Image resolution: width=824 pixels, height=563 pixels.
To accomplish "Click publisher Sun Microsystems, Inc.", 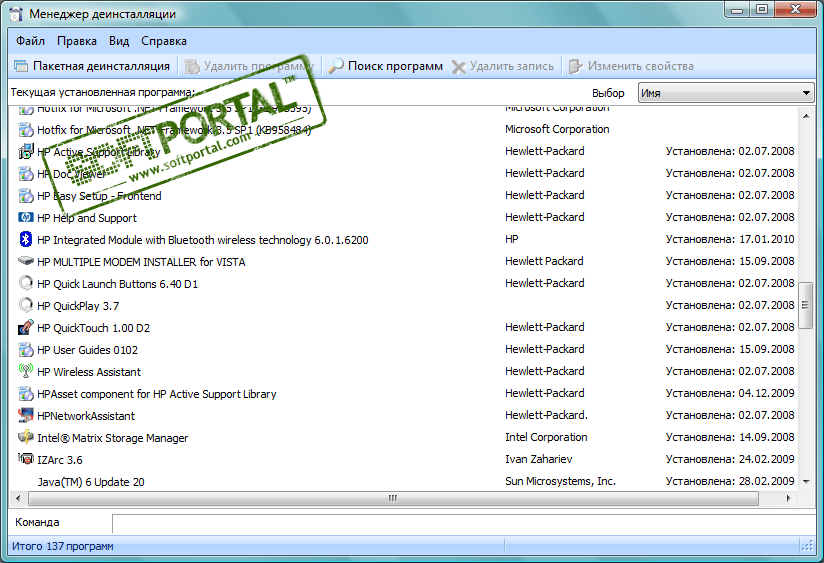I will (560, 481).
